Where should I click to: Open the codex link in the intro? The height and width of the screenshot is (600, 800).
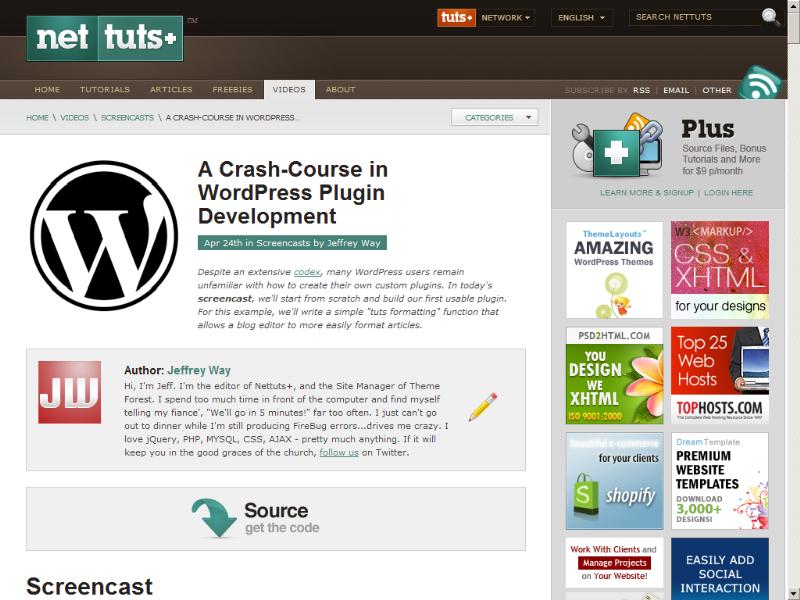pyautogui.click(x=307, y=272)
